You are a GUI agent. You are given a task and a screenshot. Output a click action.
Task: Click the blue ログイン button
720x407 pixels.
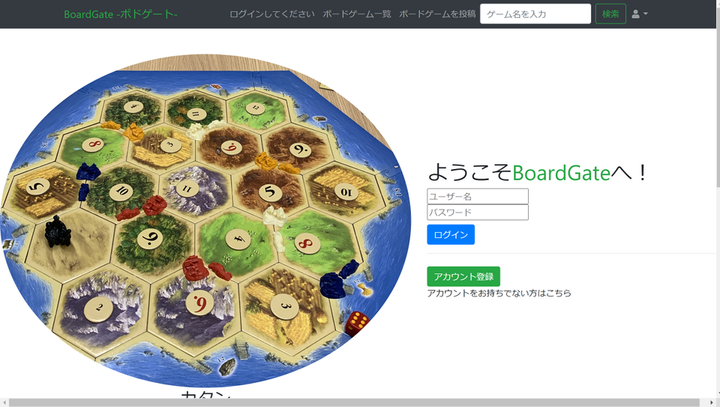[x=450, y=234]
